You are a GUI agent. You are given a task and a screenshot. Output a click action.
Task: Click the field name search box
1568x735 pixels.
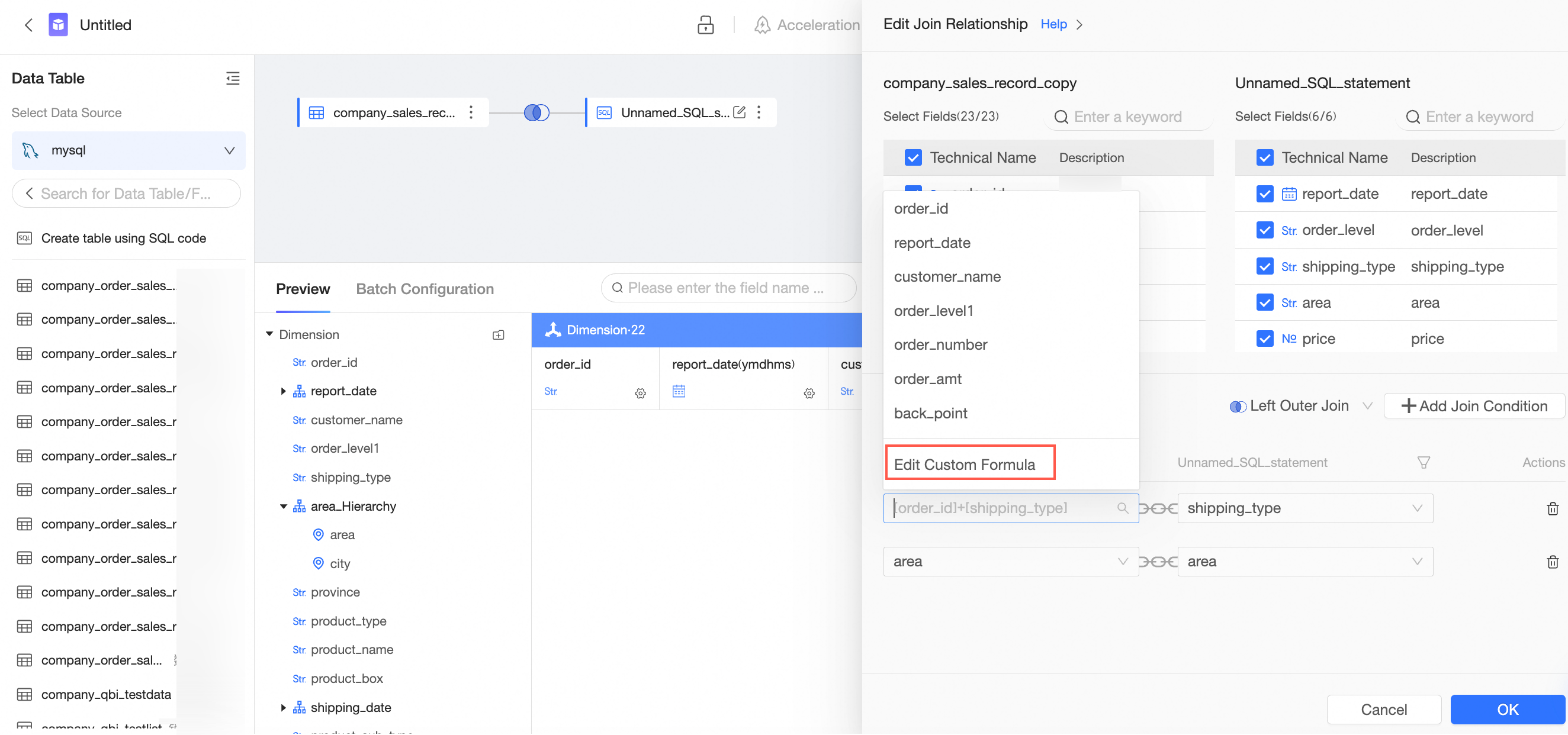click(x=728, y=288)
